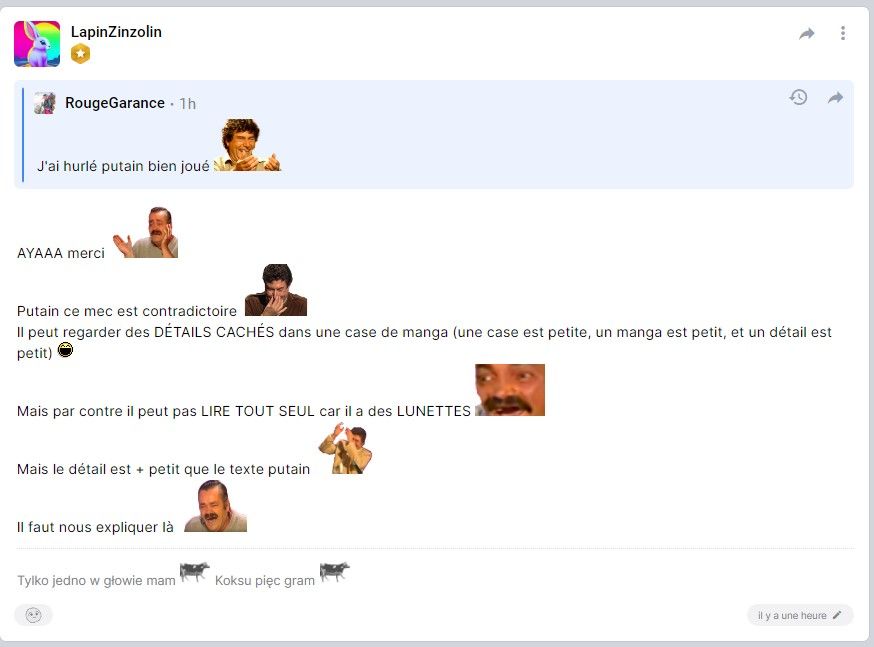The image size is (874, 647).
Task: Open RougeGarance's small avatar in the quote
Action: [x=45, y=103]
